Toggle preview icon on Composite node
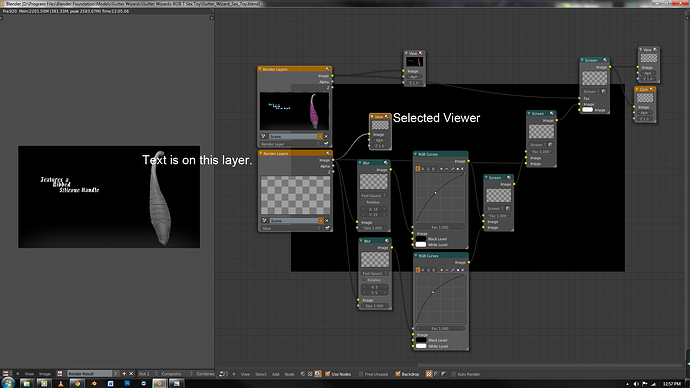Viewport: 690px width, 388px height. point(652,89)
